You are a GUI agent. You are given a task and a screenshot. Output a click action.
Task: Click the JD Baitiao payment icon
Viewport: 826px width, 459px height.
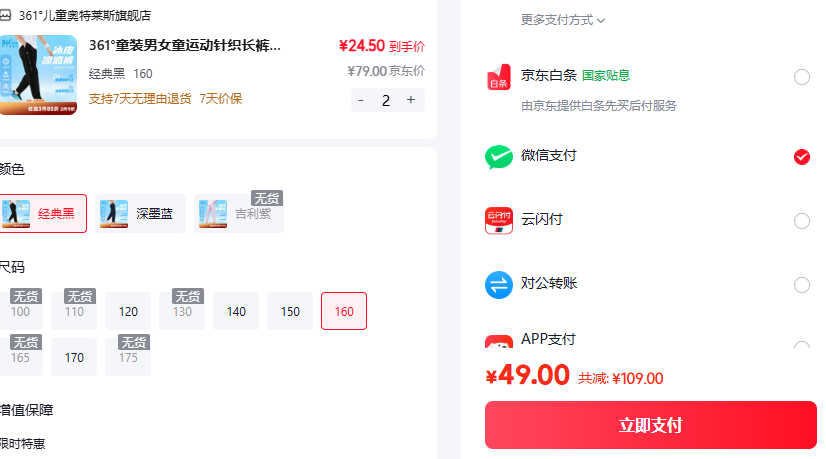tap(498, 77)
